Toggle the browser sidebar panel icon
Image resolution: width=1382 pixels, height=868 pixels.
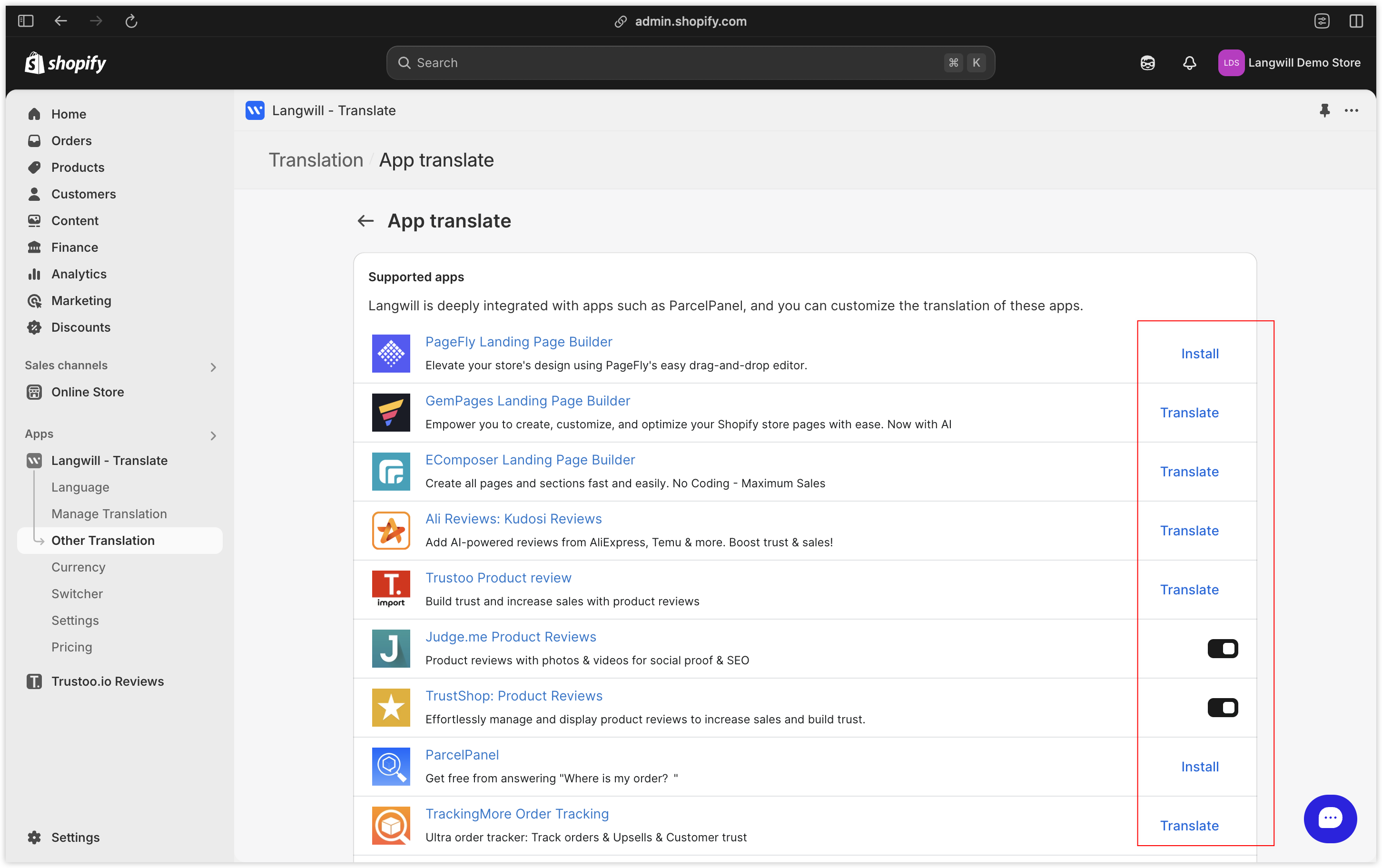click(x=26, y=21)
